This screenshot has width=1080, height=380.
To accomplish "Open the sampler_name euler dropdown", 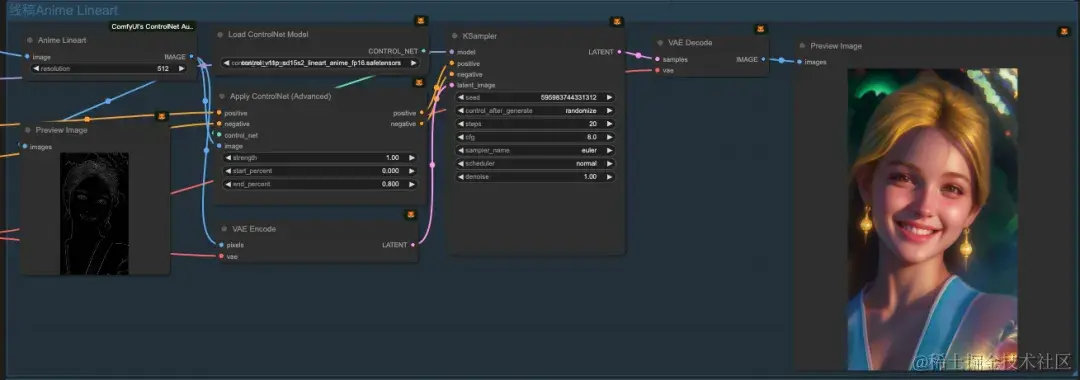I will point(535,150).
